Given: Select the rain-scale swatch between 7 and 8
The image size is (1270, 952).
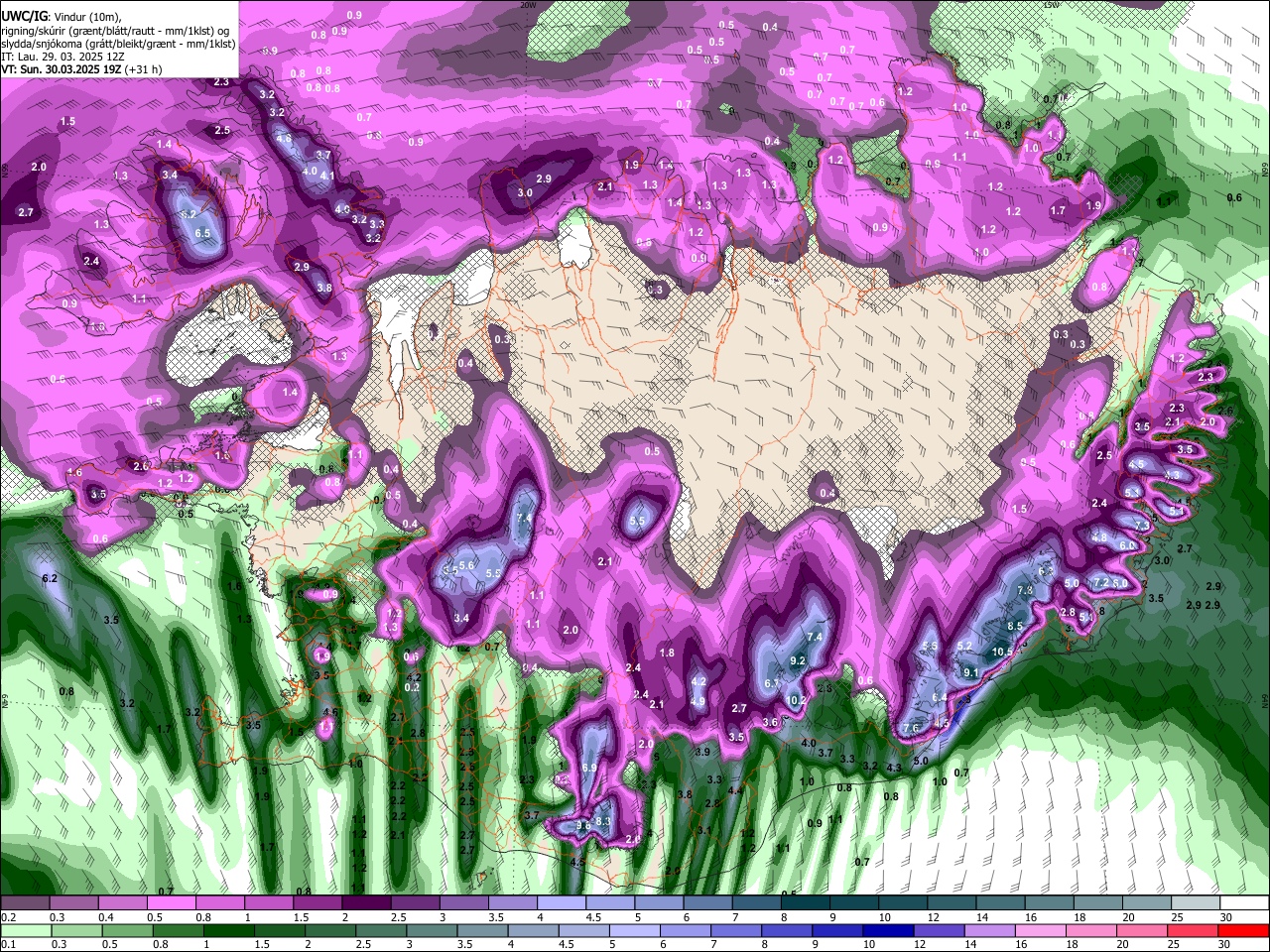Looking at the screenshot, I should [735, 930].
